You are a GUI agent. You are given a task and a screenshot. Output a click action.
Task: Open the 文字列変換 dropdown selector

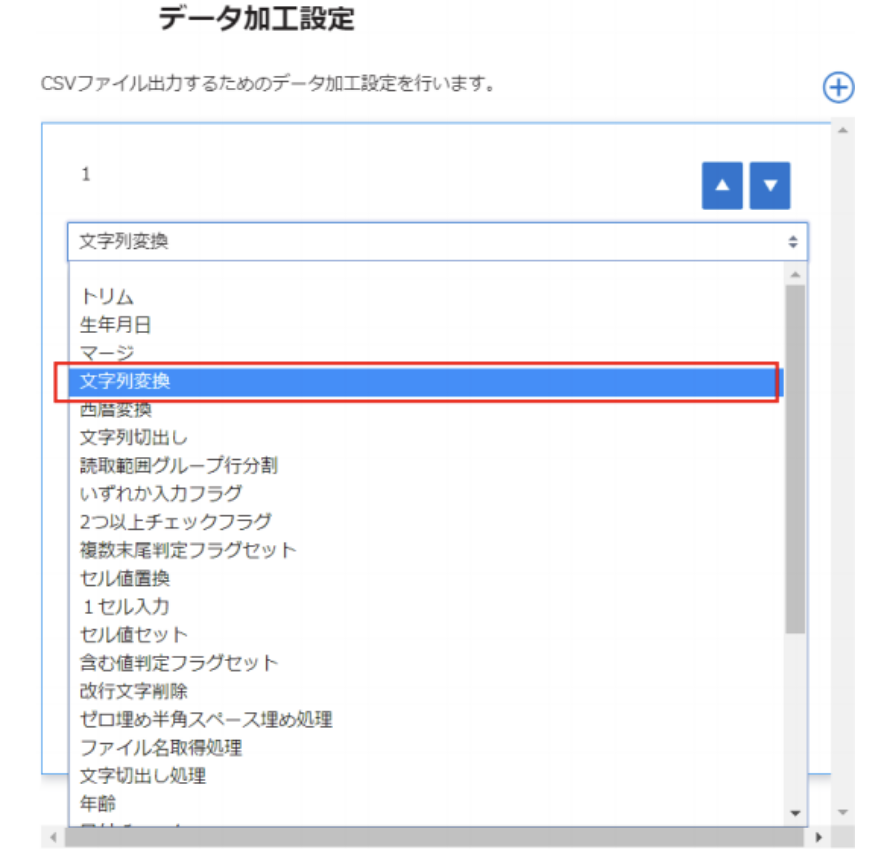click(x=437, y=242)
